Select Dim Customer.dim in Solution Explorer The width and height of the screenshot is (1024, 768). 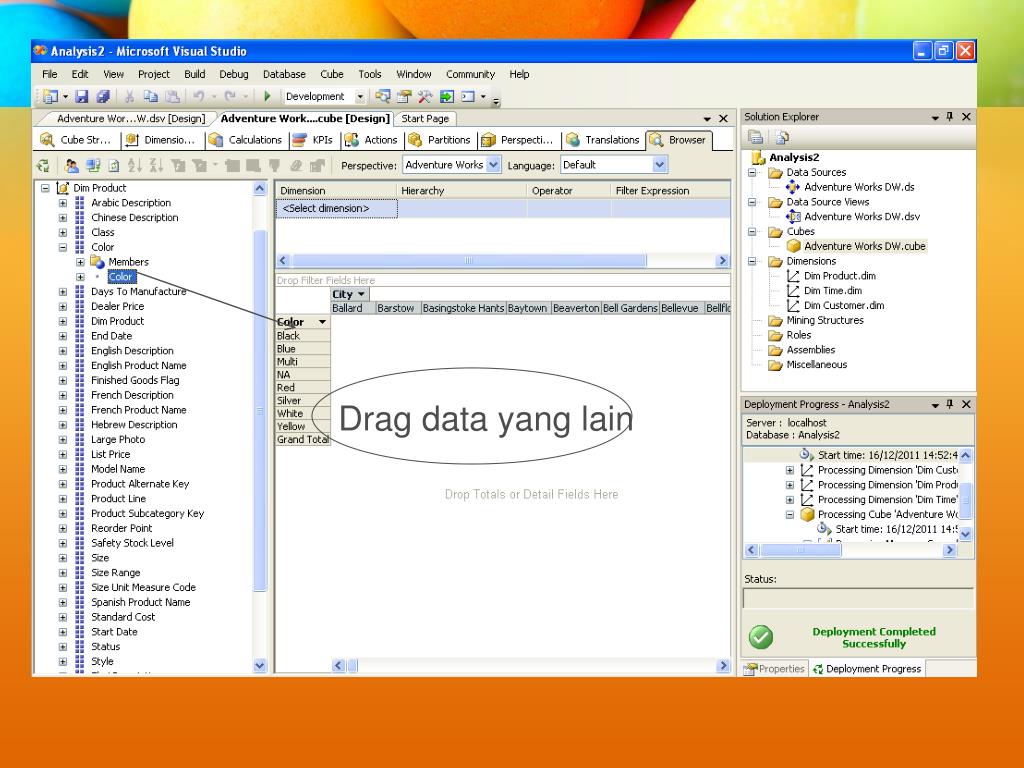point(843,306)
